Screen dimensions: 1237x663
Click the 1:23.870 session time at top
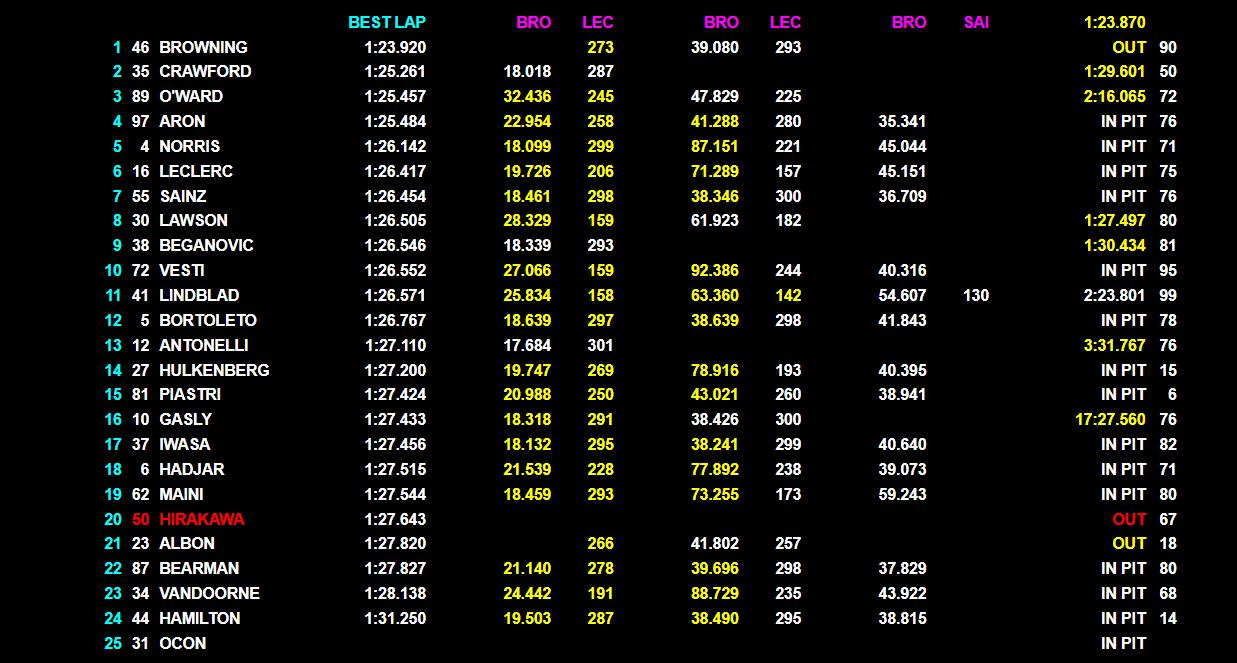1114,22
